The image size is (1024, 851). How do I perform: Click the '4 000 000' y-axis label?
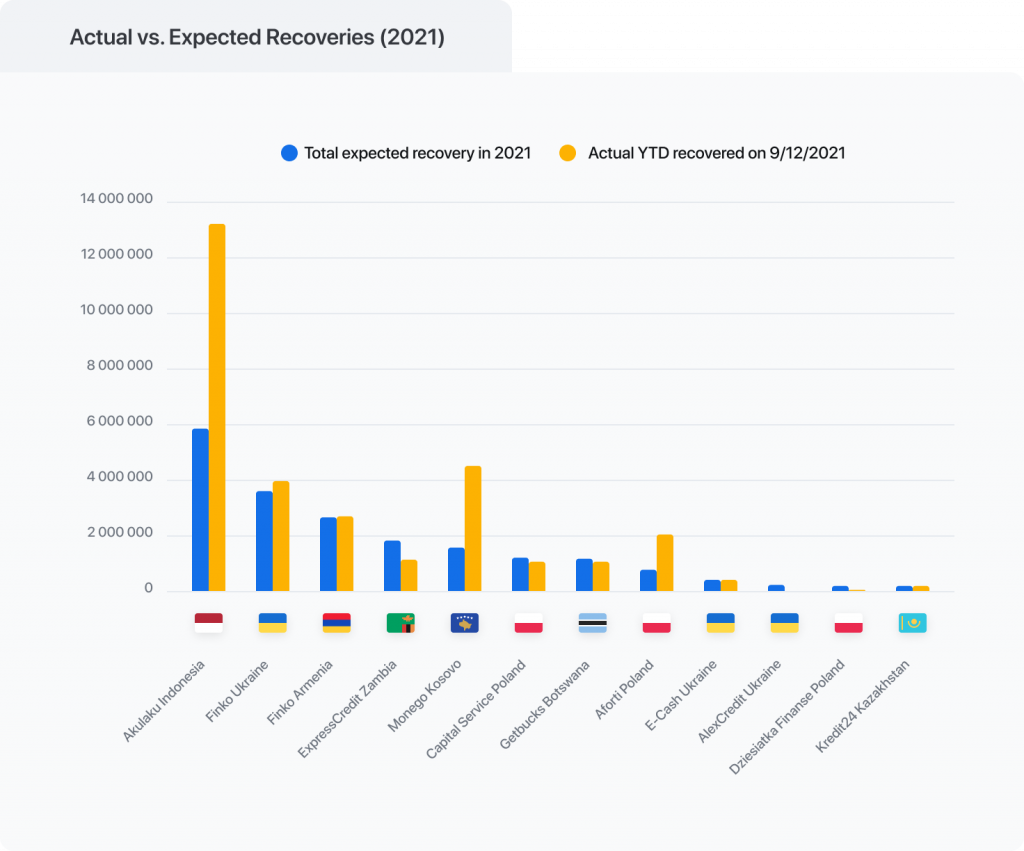coord(120,477)
